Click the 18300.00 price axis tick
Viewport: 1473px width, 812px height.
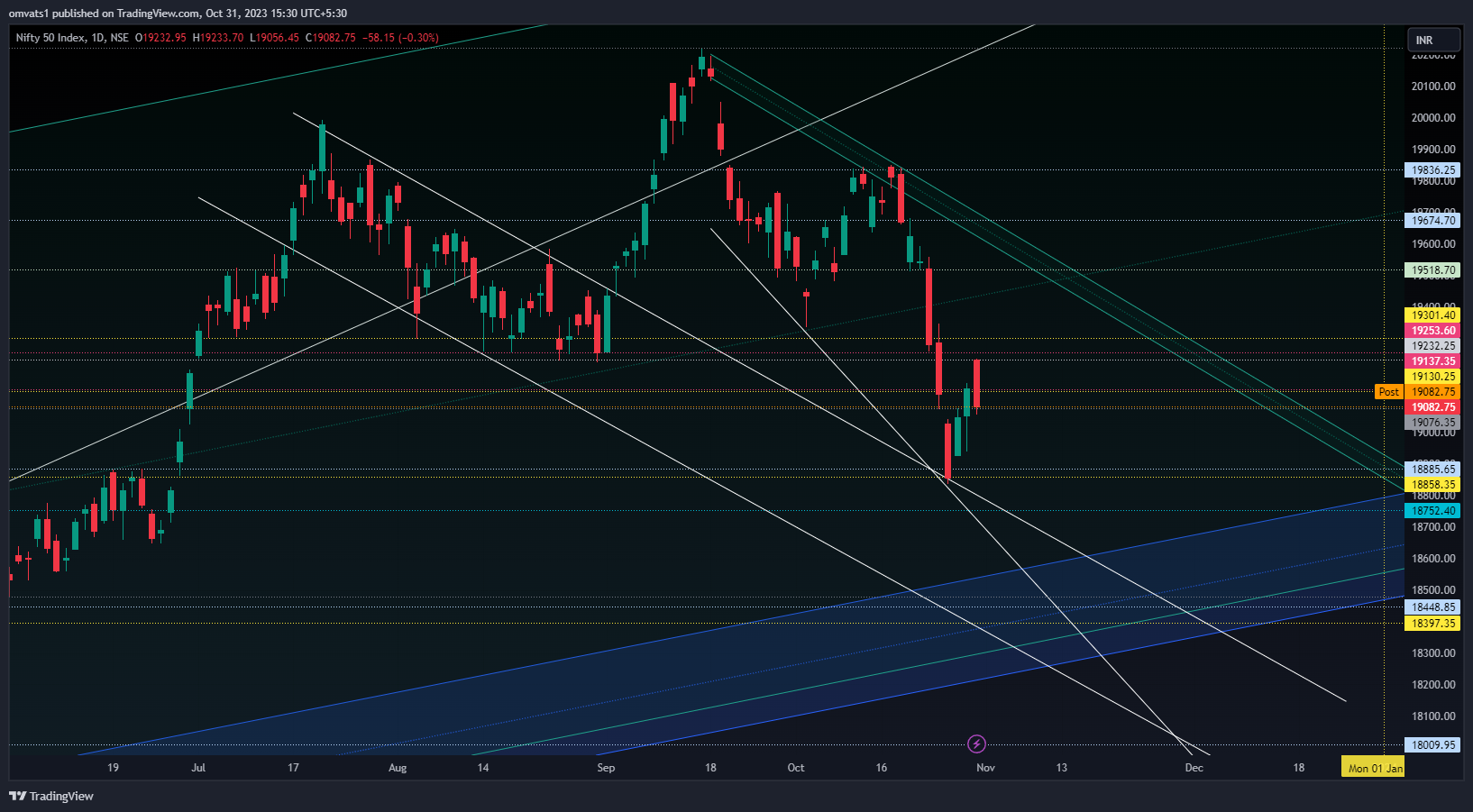coord(1433,652)
